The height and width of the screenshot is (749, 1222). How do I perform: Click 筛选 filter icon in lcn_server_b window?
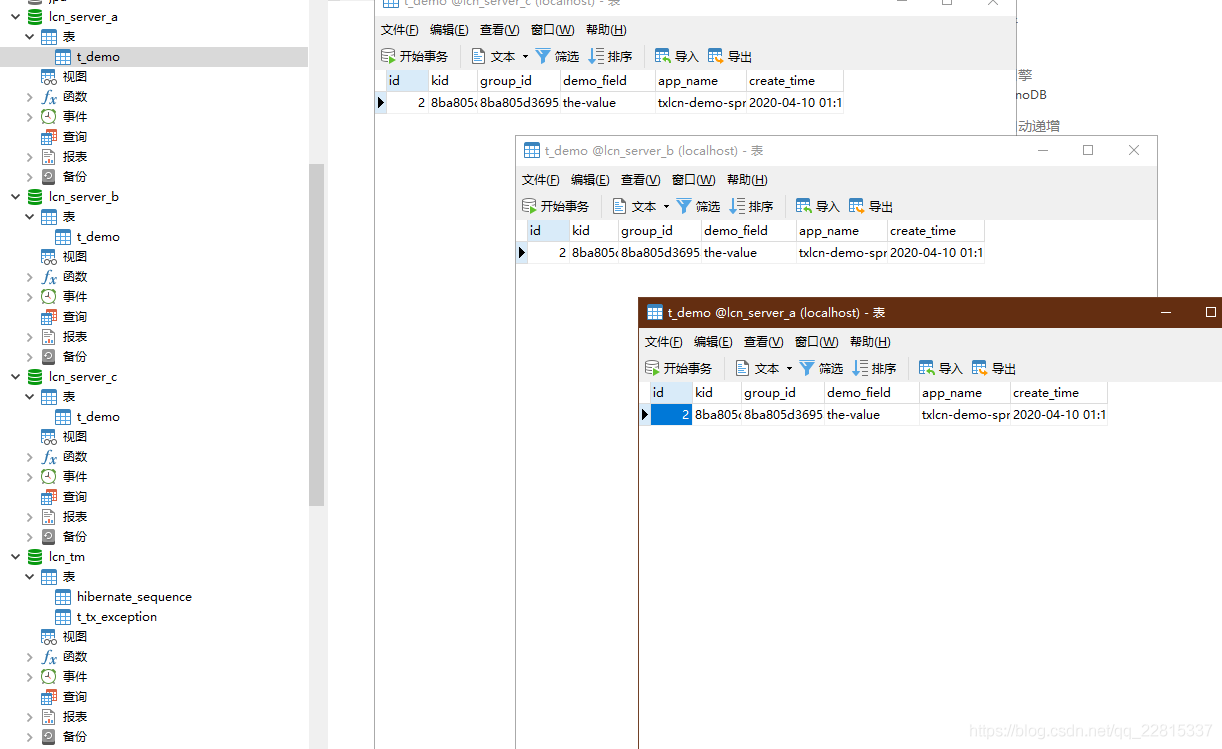point(684,206)
